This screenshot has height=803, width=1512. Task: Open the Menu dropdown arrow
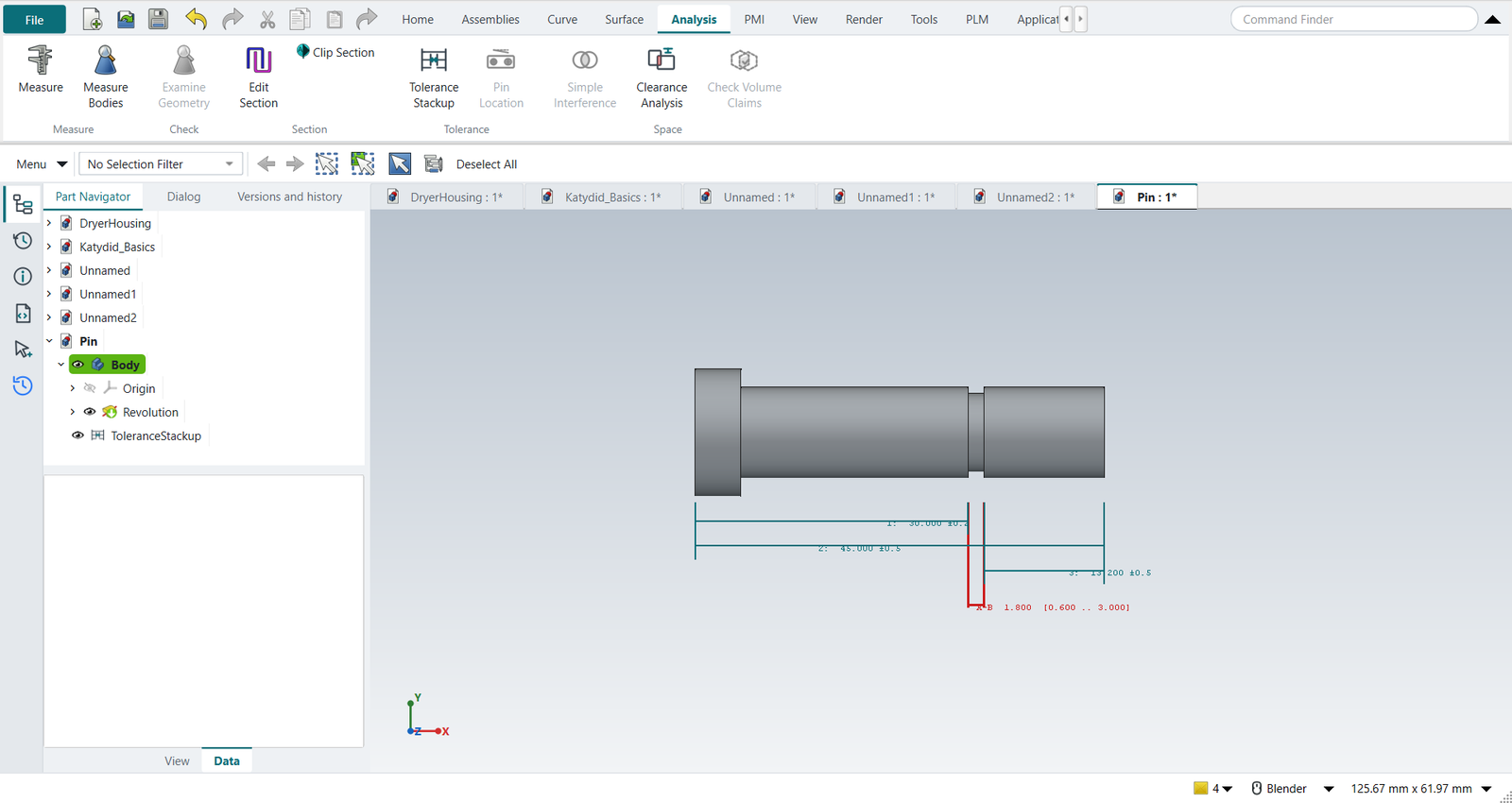pos(62,164)
